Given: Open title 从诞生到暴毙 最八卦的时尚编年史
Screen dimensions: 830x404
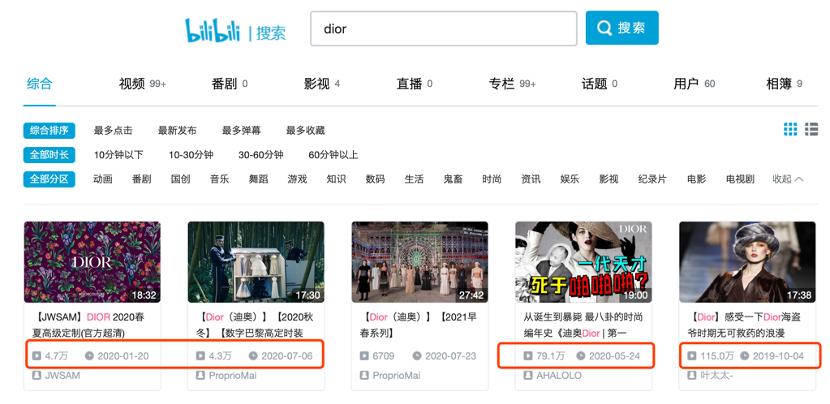Looking at the screenshot, I should pyautogui.click(x=583, y=325).
